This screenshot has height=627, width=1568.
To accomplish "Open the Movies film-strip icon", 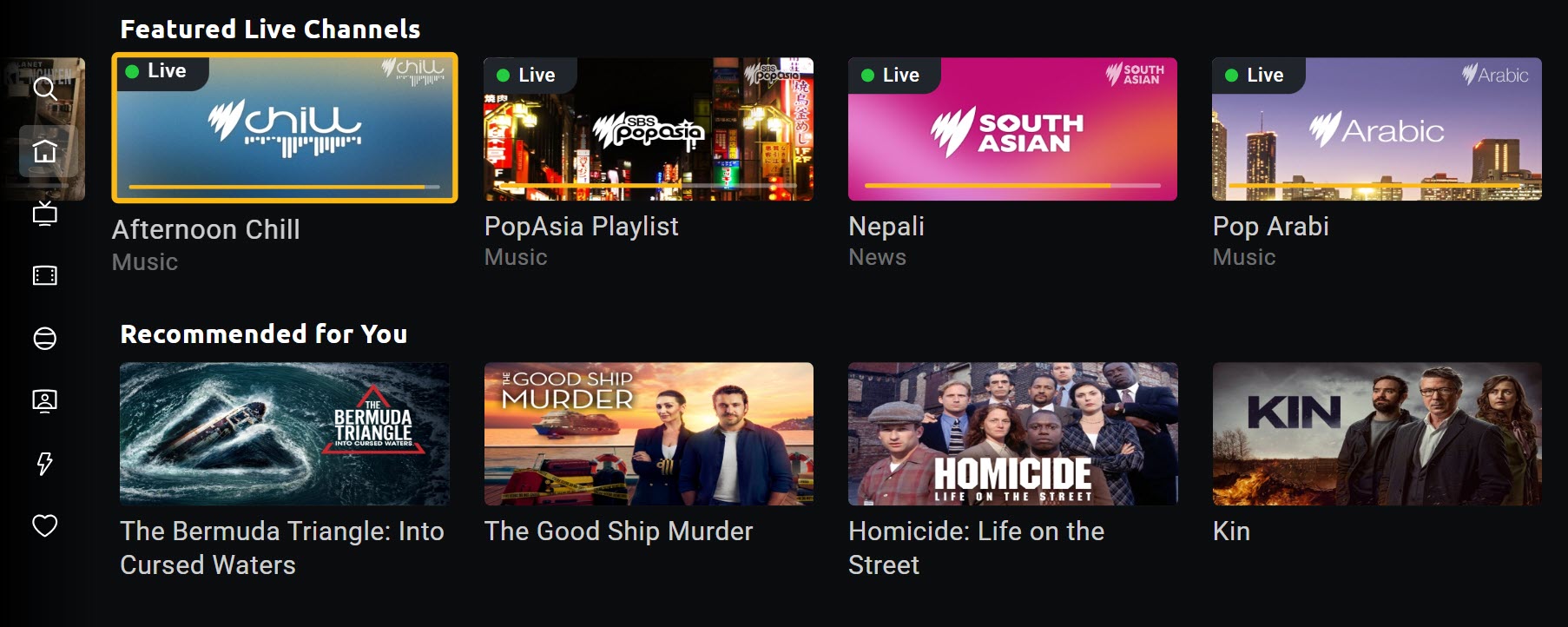I will (x=44, y=276).
